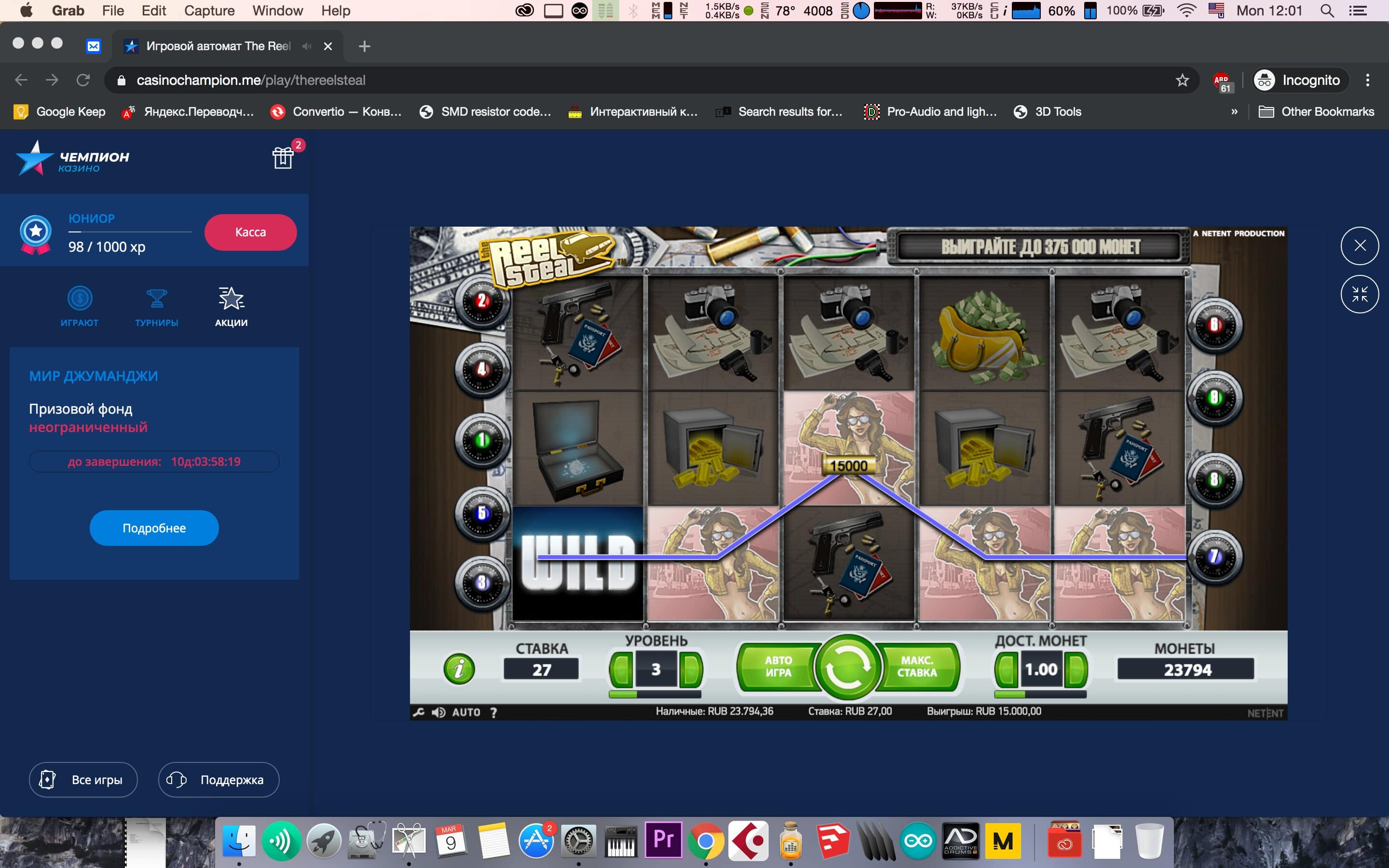Screen dimensions: 1389x868
Task: Exit fullscreen with the collapse arrows icon
Action: click(1359, 294)
